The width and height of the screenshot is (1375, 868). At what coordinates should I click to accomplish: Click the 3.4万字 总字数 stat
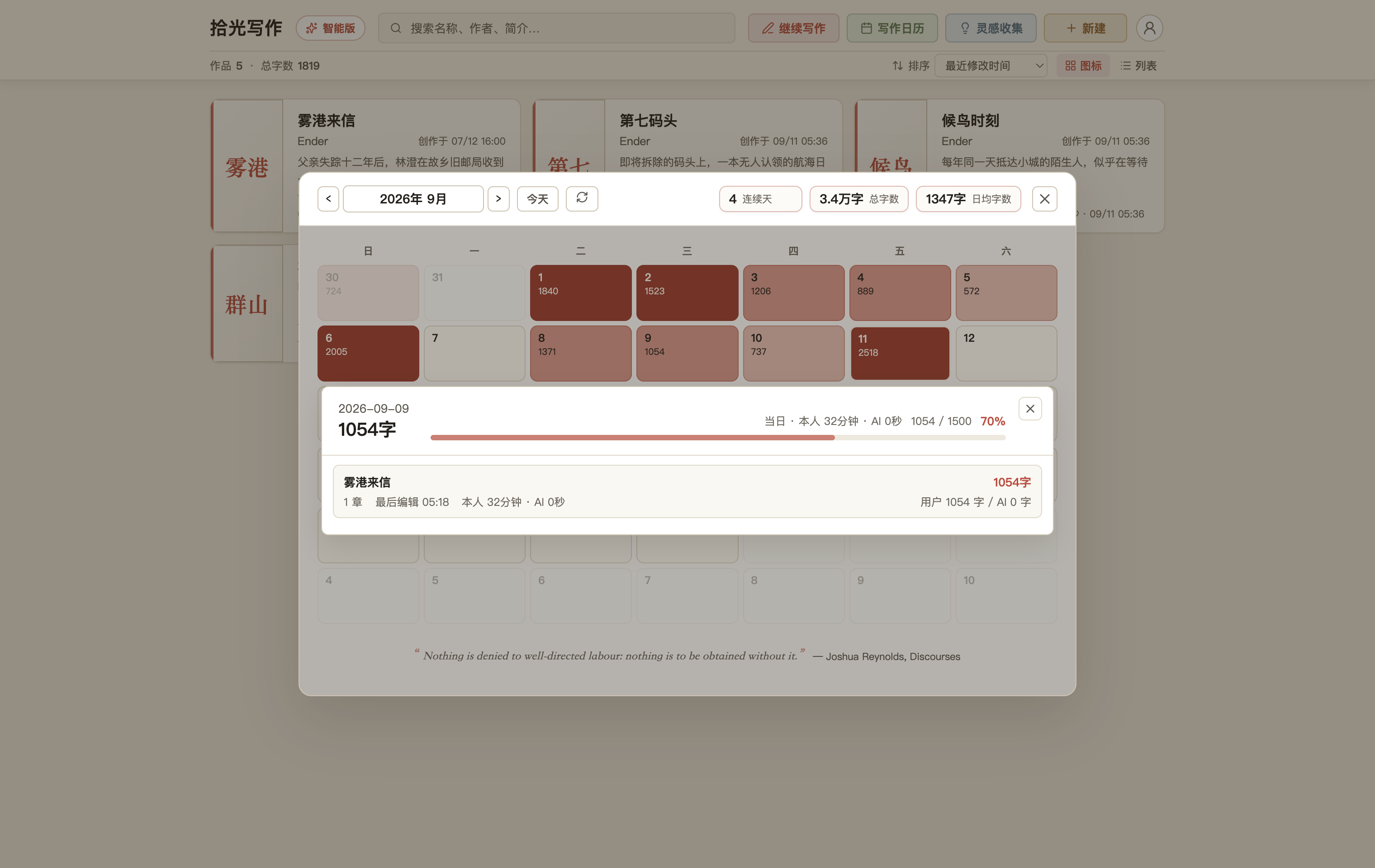click(x=859, y=198)
